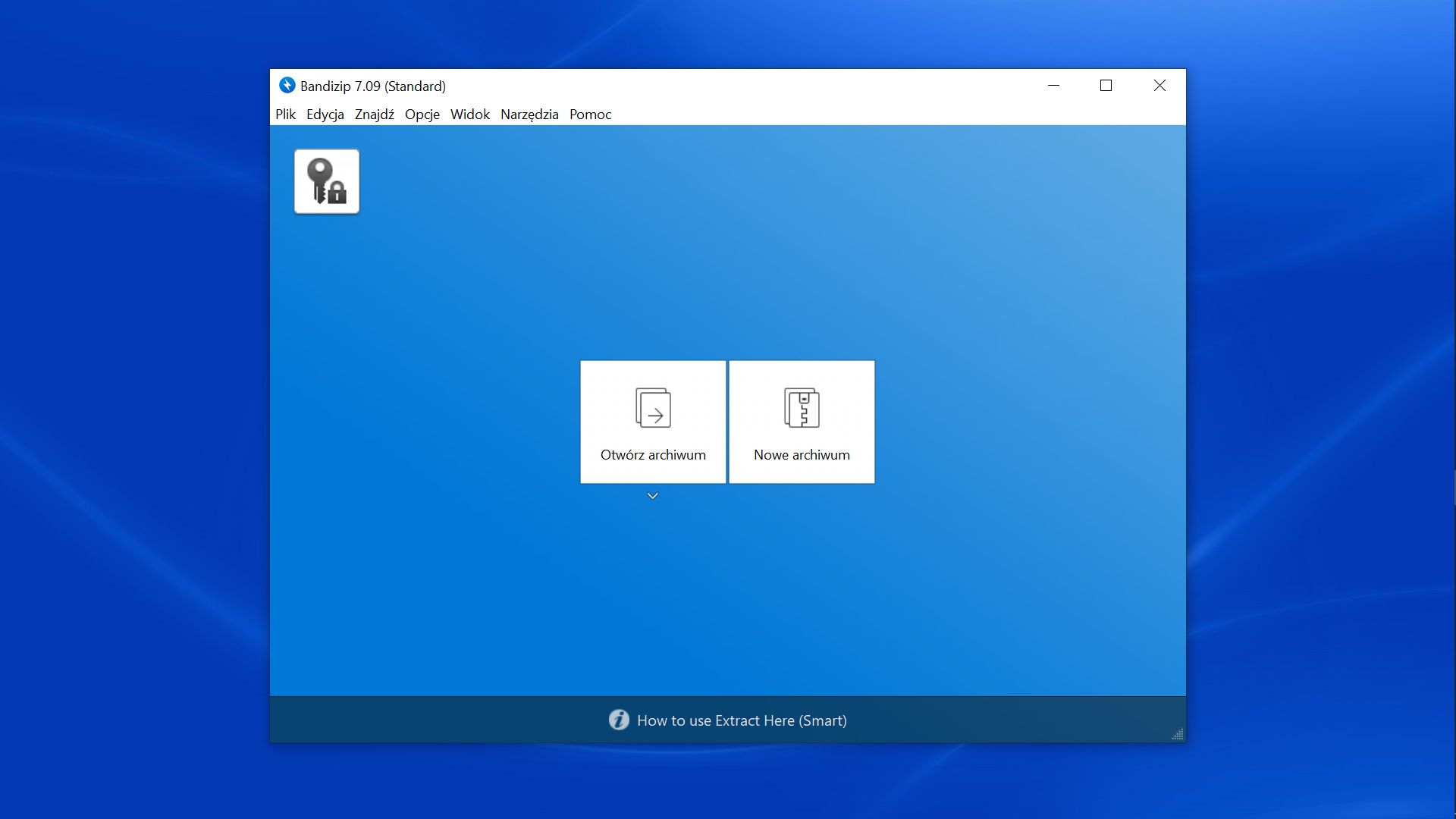Click the resize grip in window corner
The height and width of the screenshot is (819, 1456).
point(1178,734)
